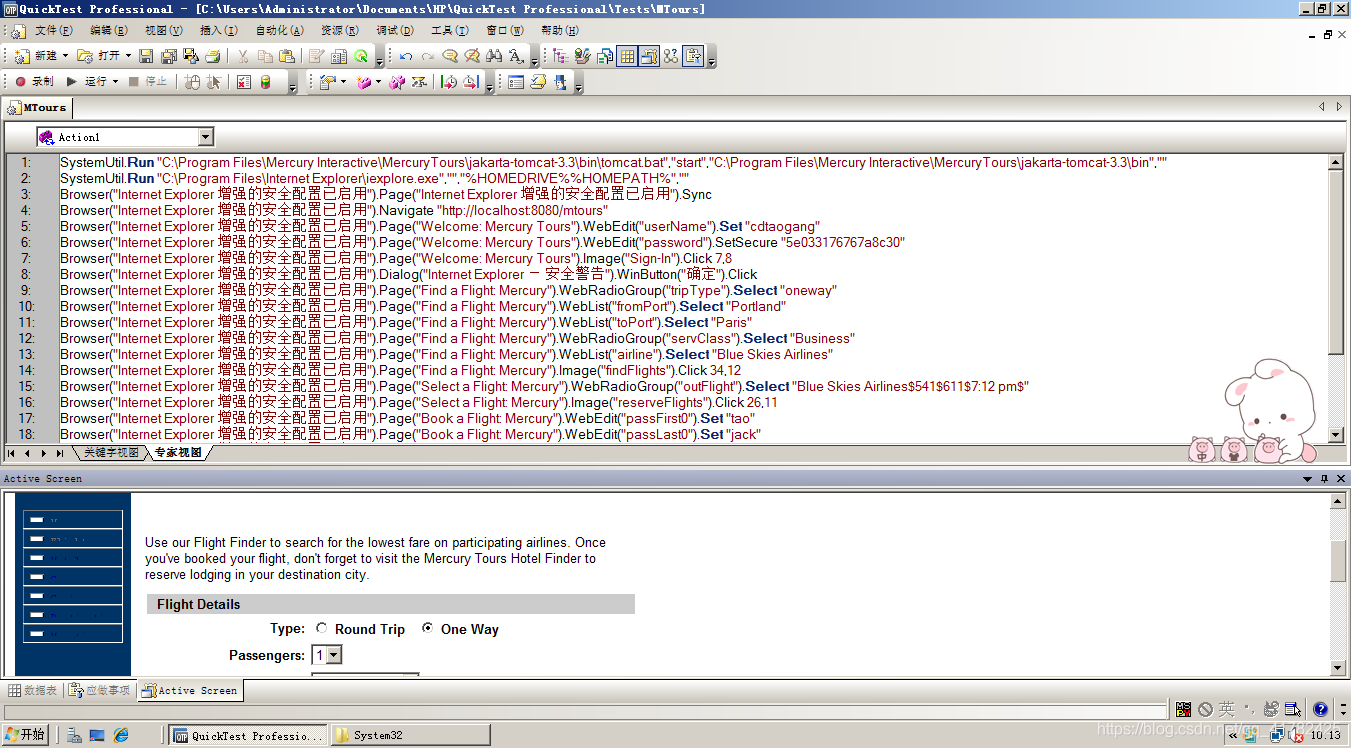
Task: Expand the 打开 dropdown arrow
Action: click(128, 56)
